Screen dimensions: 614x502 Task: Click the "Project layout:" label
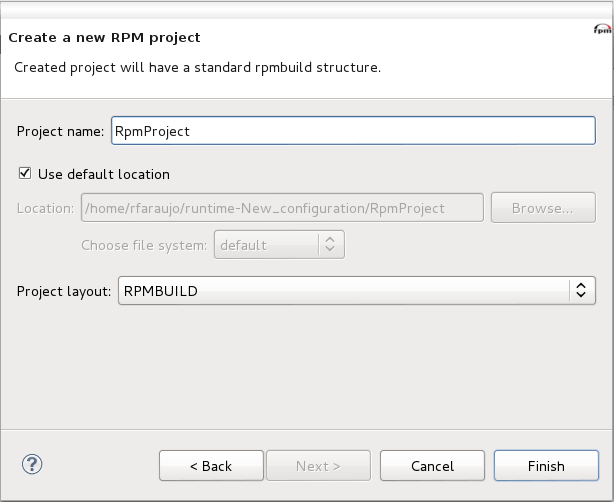pyautogui.click(x=64, y=292)
